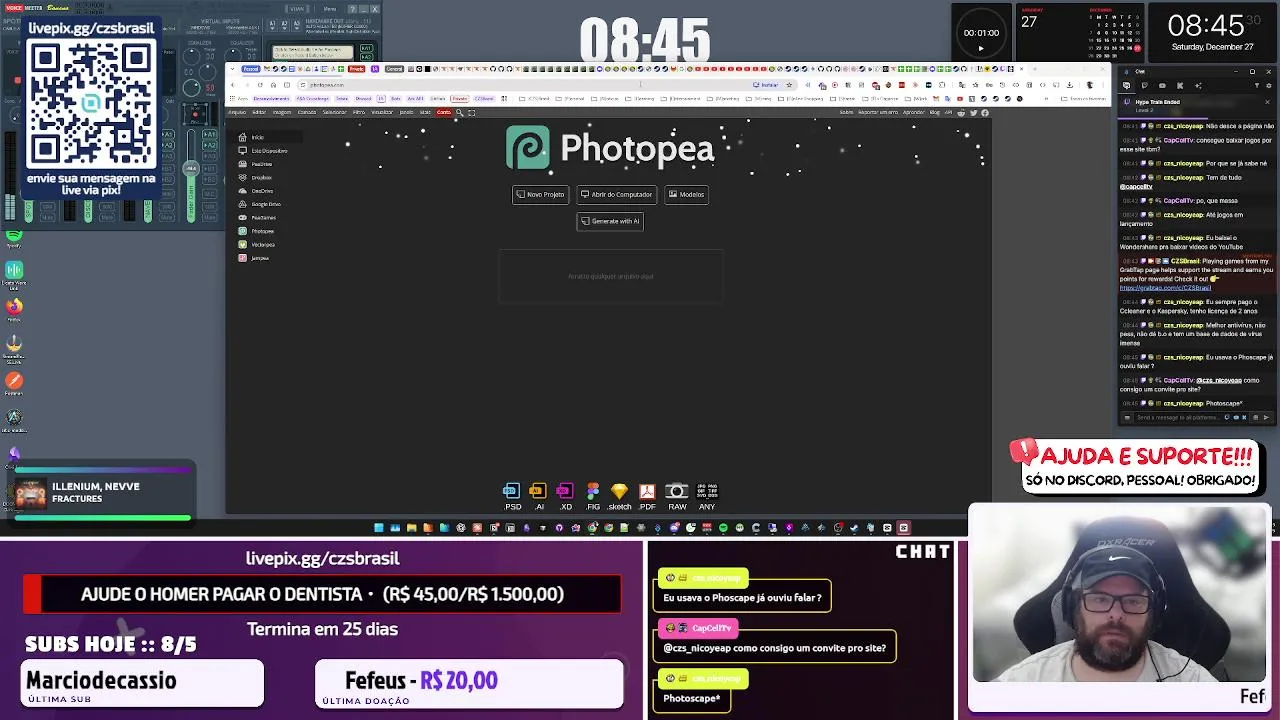Open the Camada menu in Photopea

(307, 112)
